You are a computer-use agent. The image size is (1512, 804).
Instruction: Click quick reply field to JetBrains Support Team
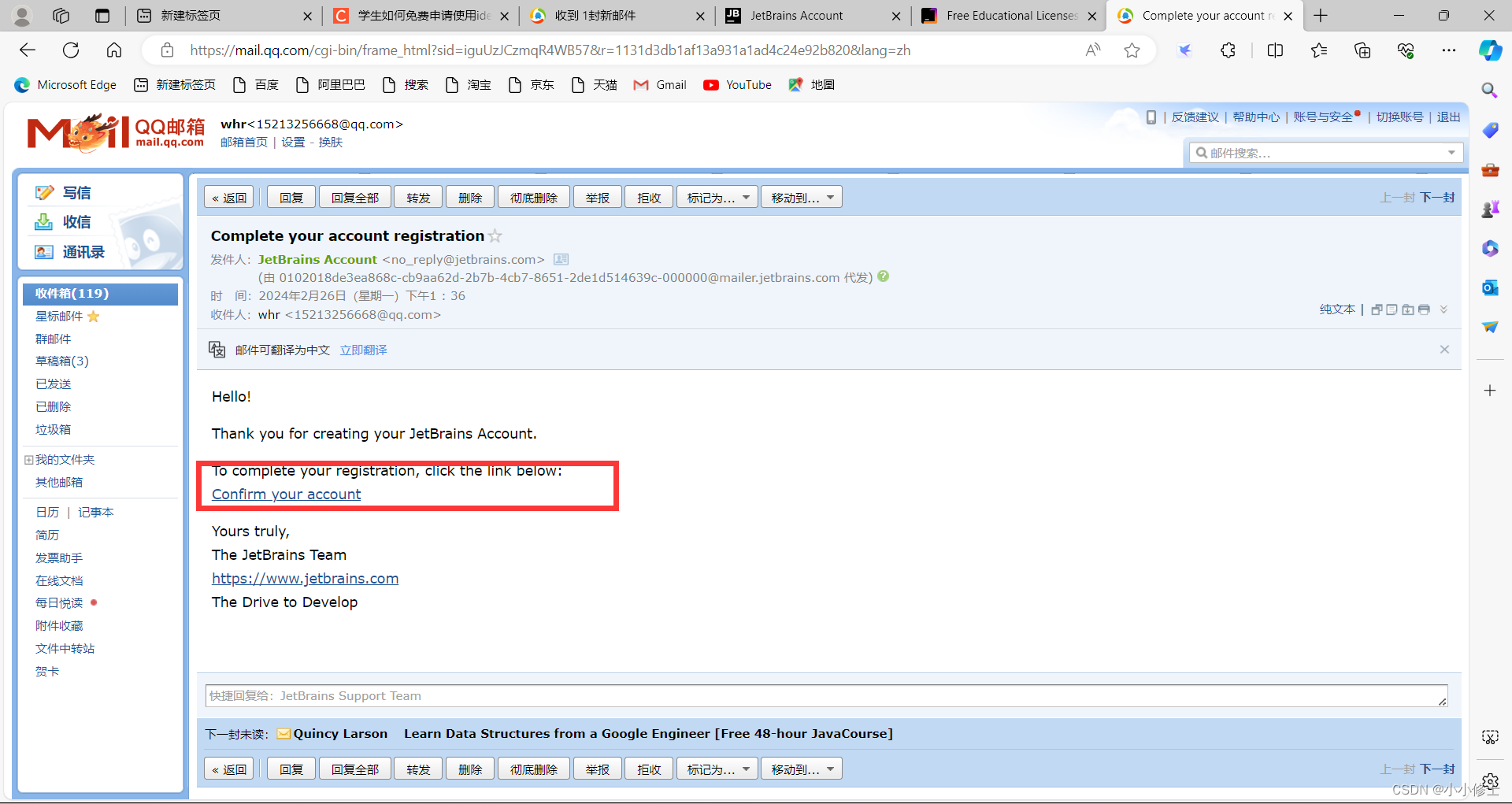827,696
